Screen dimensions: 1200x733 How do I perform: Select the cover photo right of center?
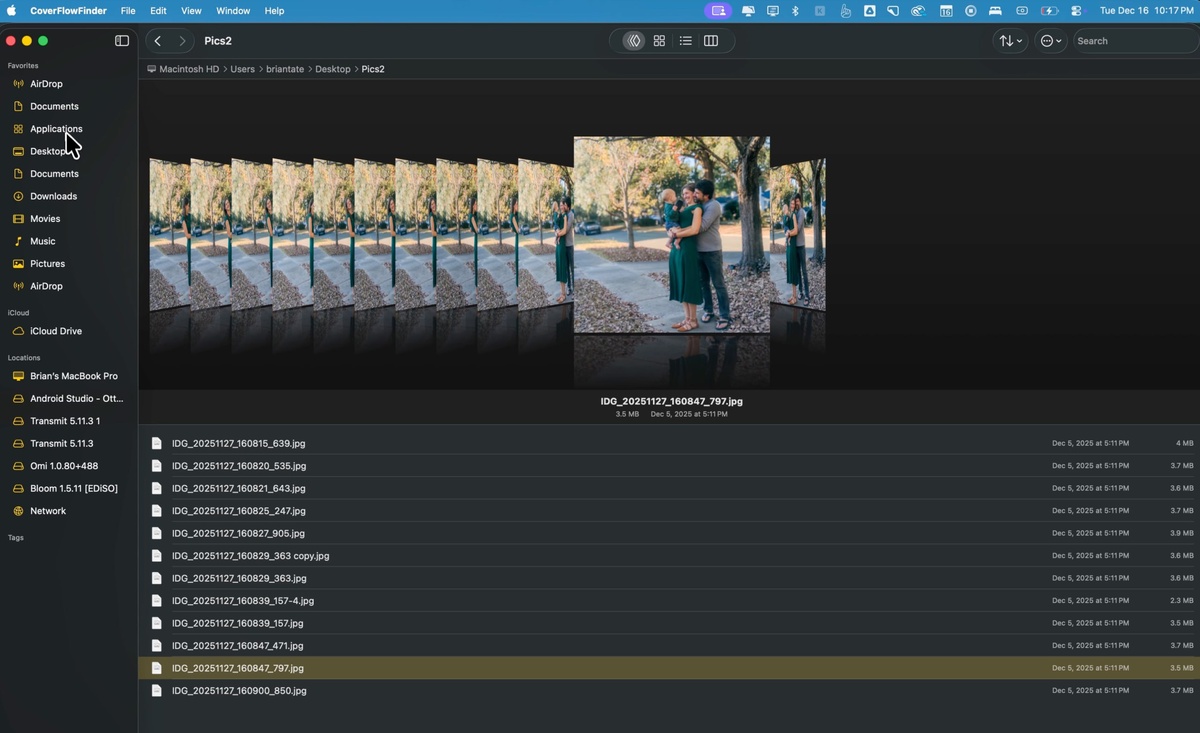point(798,235)
